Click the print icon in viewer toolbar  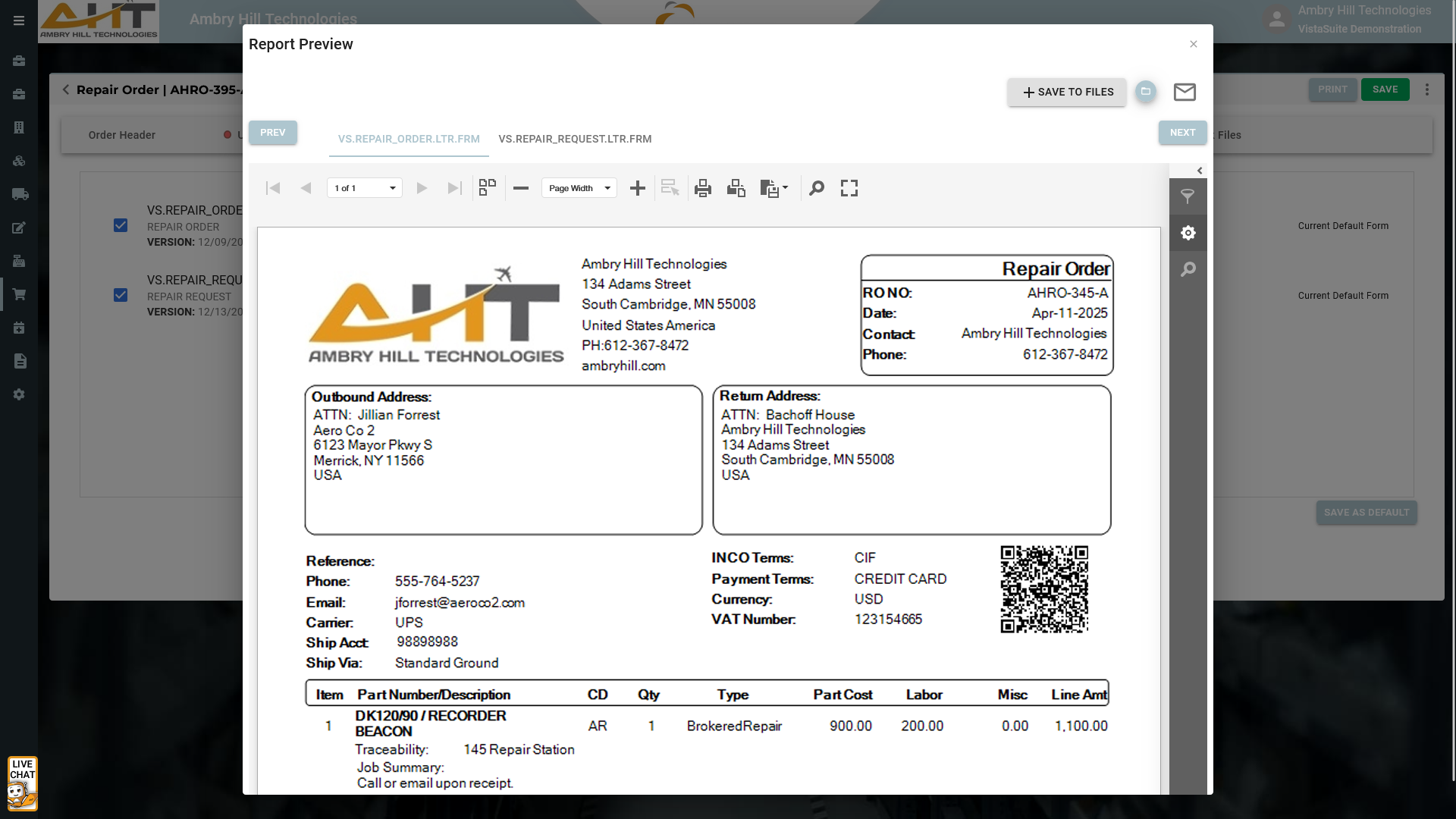(703, 188)
